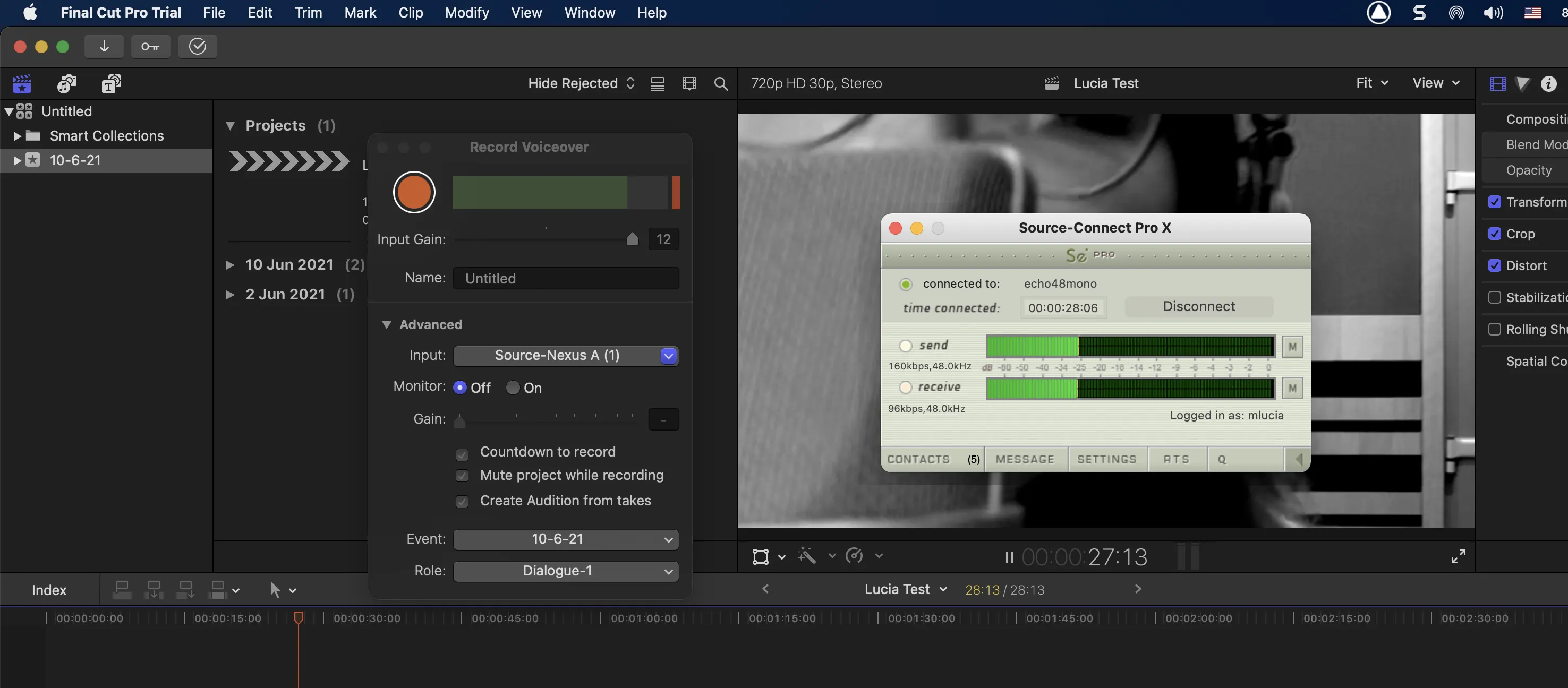The image size is (1568, 688).
Task: Click the Transform tool icon under viewer
Action: [760, 556]
